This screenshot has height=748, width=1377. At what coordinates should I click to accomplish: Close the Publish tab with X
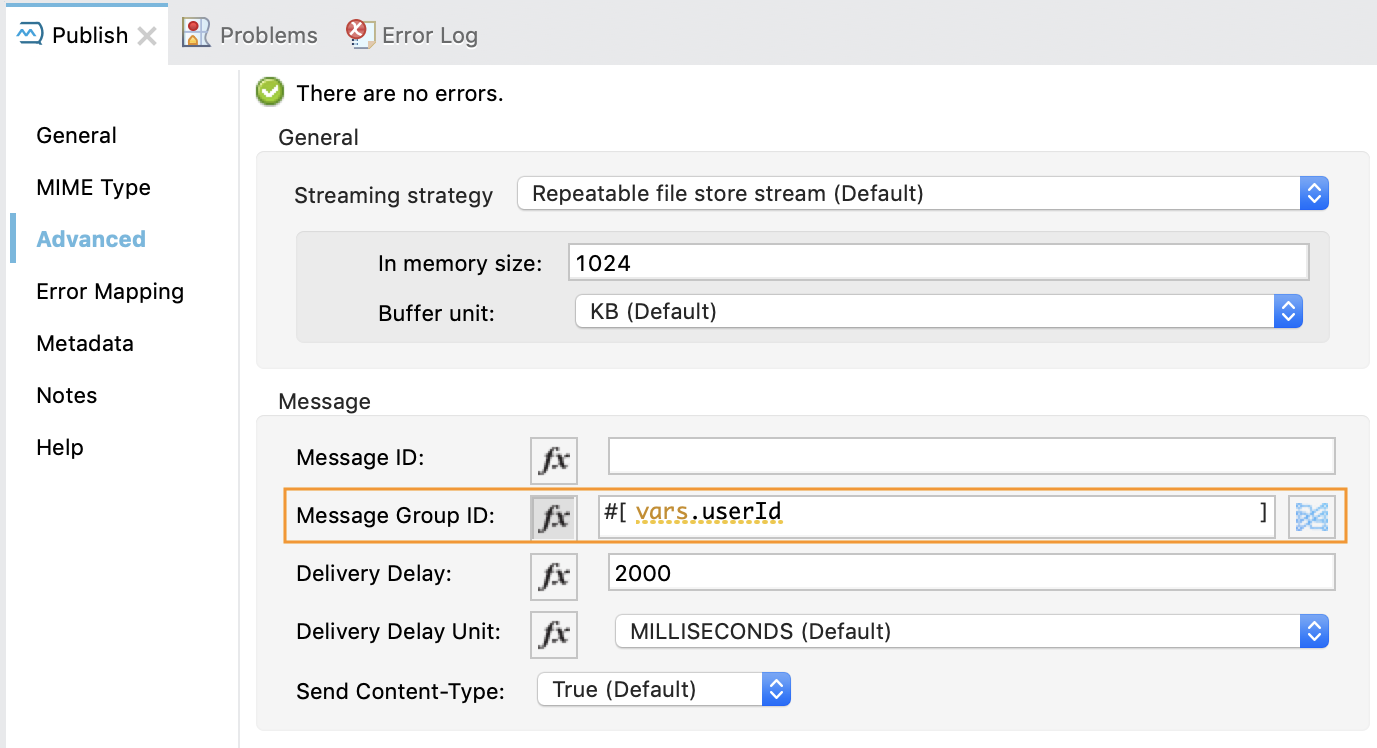[x=146, y=36]
